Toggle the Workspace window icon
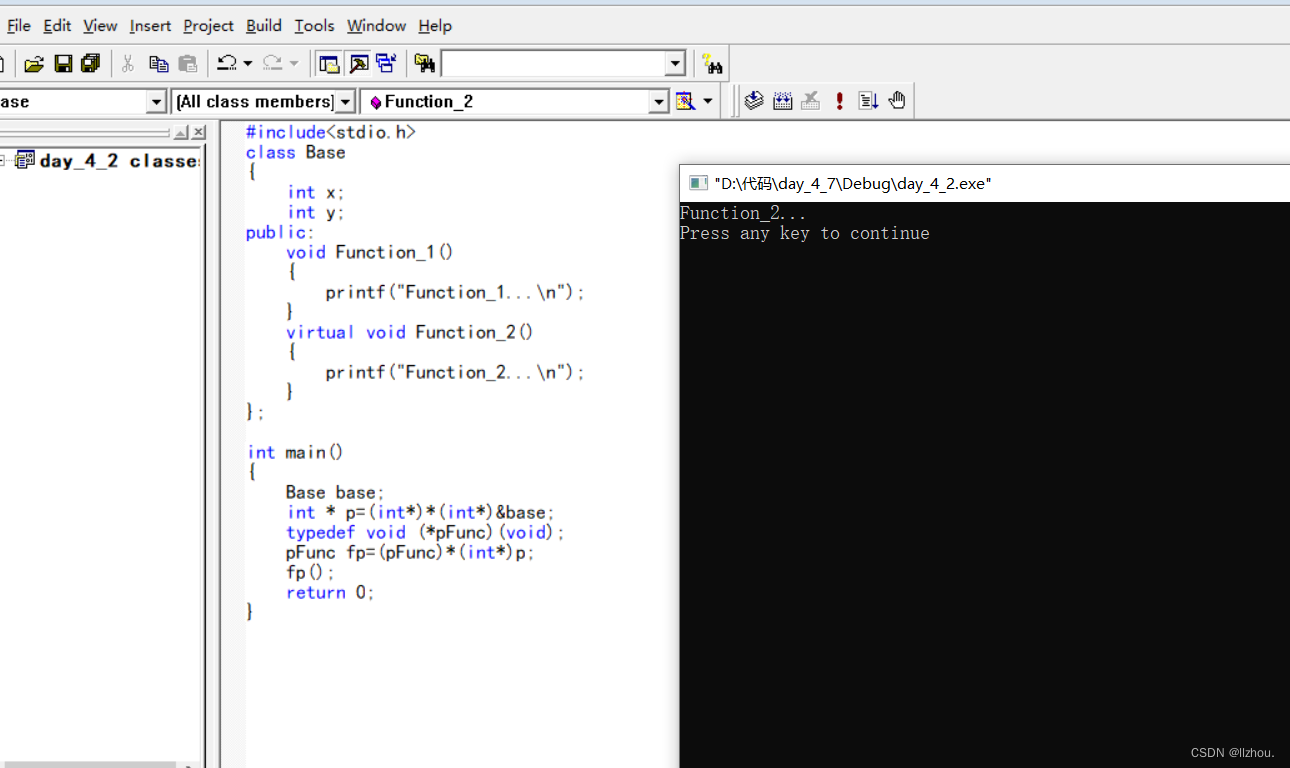This screenshot has height=768, width=1290. pyautogui.click(x=329, y=64)
